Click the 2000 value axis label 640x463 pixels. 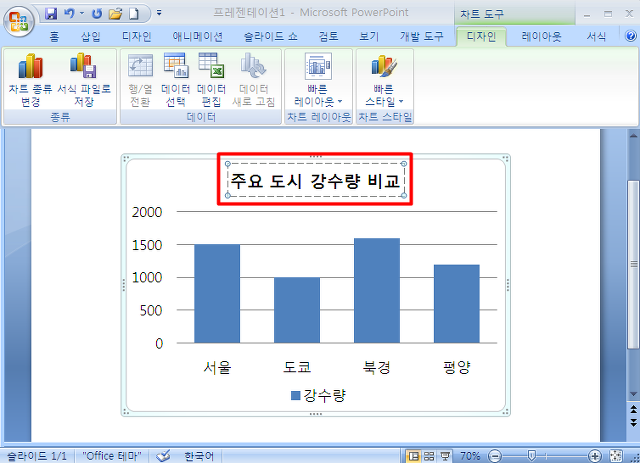(147, 212)
